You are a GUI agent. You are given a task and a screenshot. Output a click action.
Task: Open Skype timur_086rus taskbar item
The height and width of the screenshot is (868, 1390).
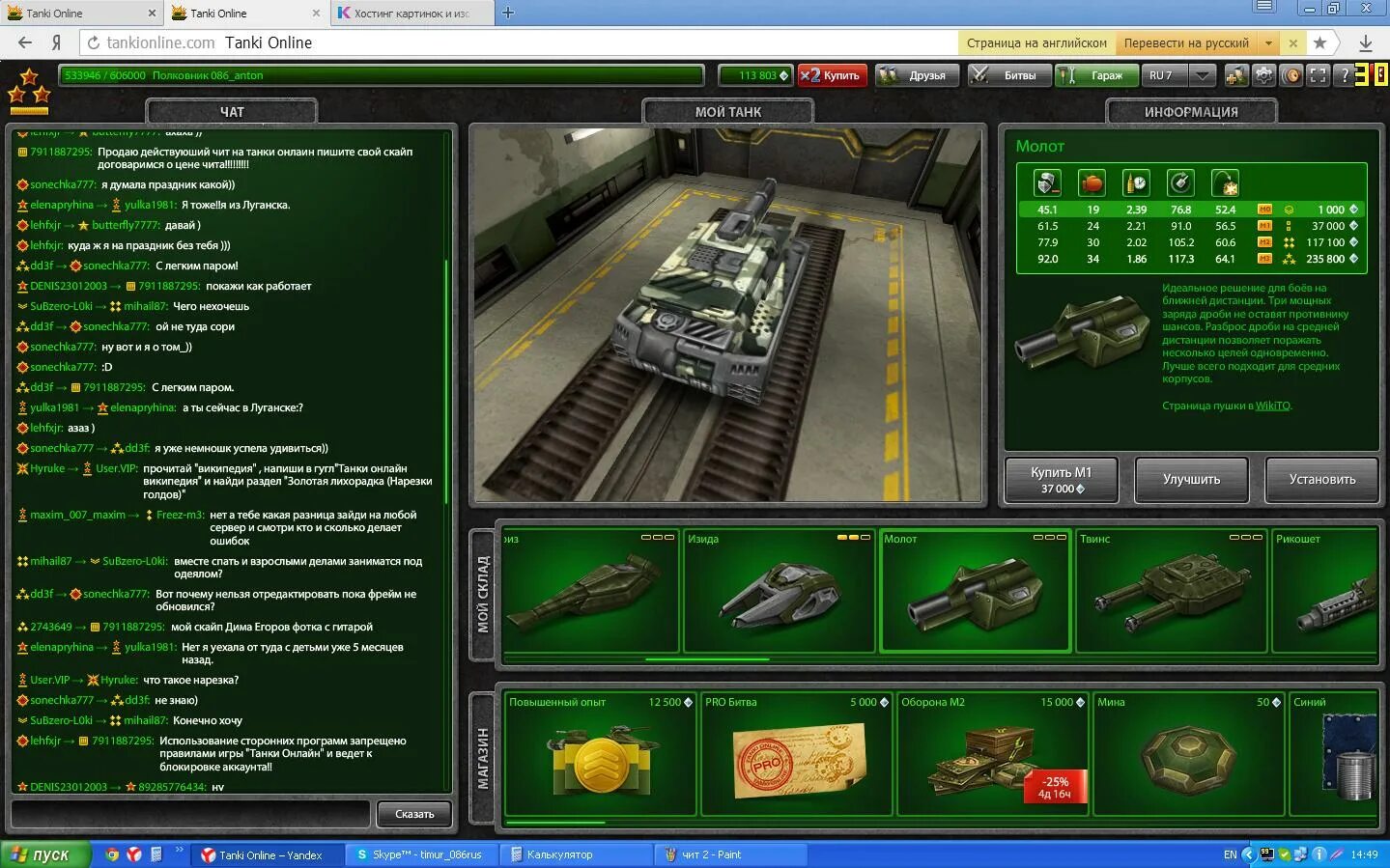(x=420, y=854)
